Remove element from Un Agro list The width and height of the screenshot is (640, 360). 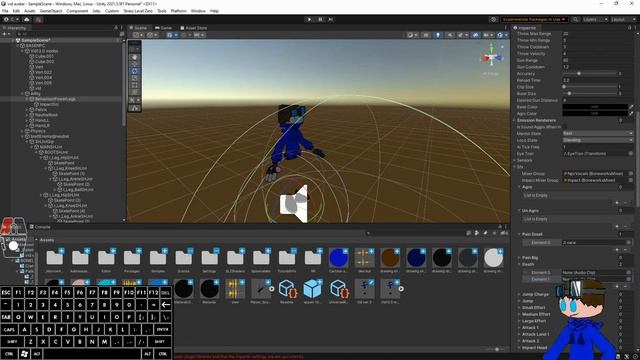(626, 227)
